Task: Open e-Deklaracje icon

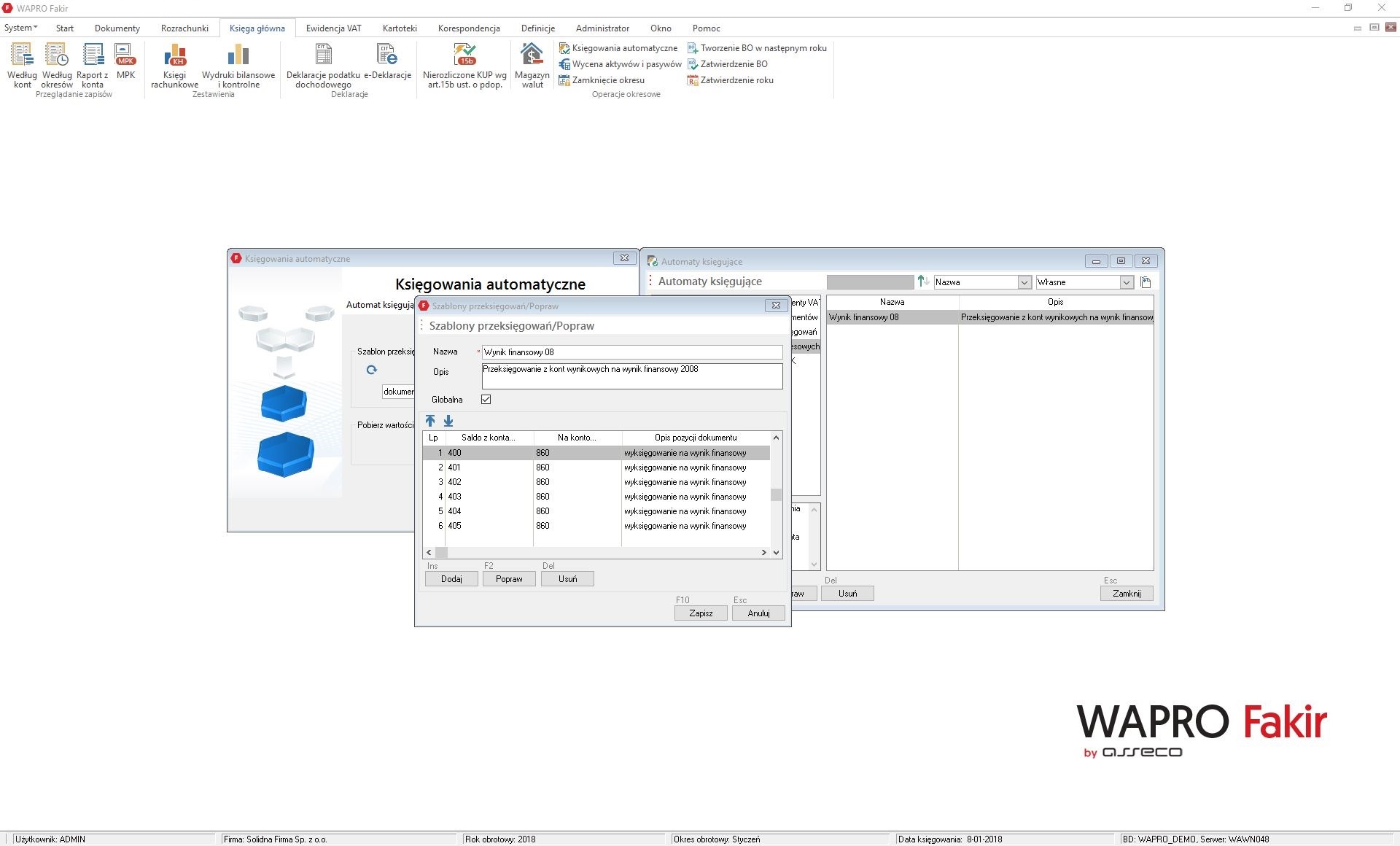Action: coord(387,61)
